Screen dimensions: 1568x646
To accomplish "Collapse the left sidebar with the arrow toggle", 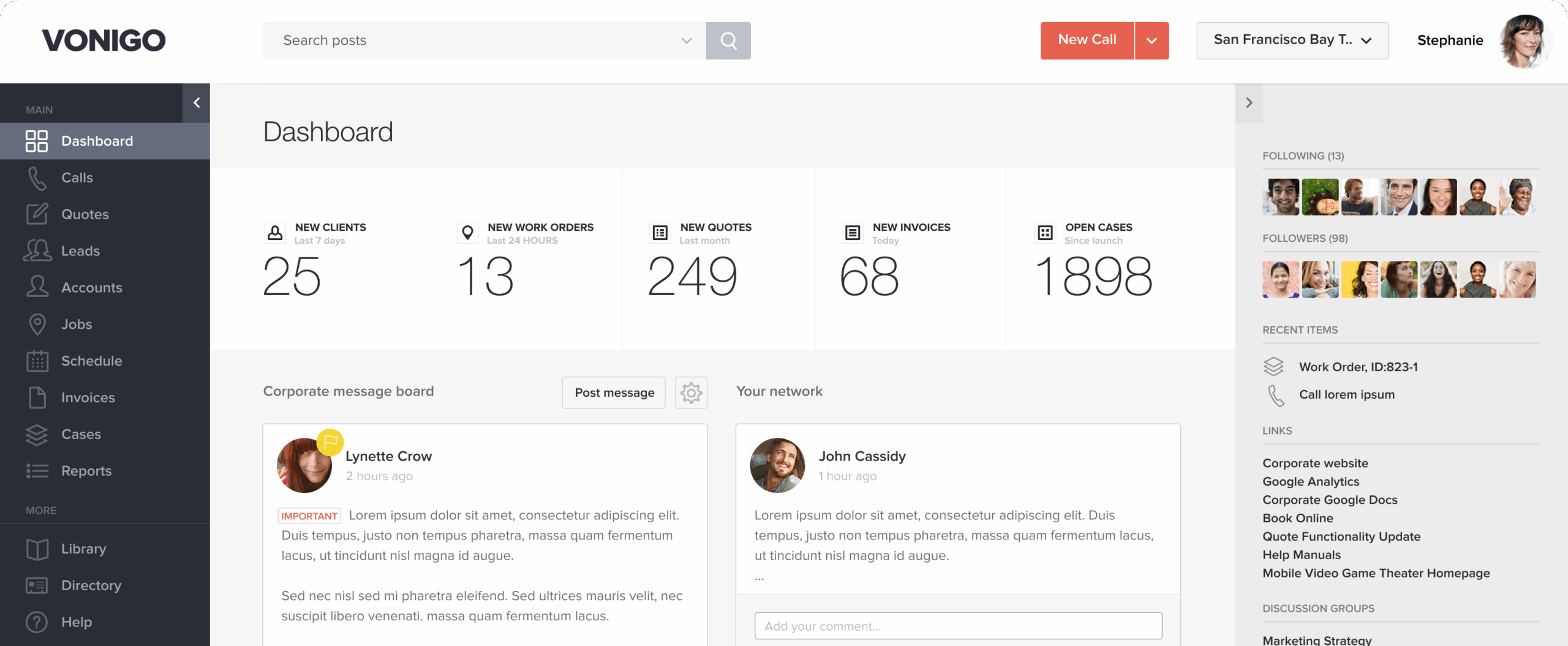I will point(196,103).
